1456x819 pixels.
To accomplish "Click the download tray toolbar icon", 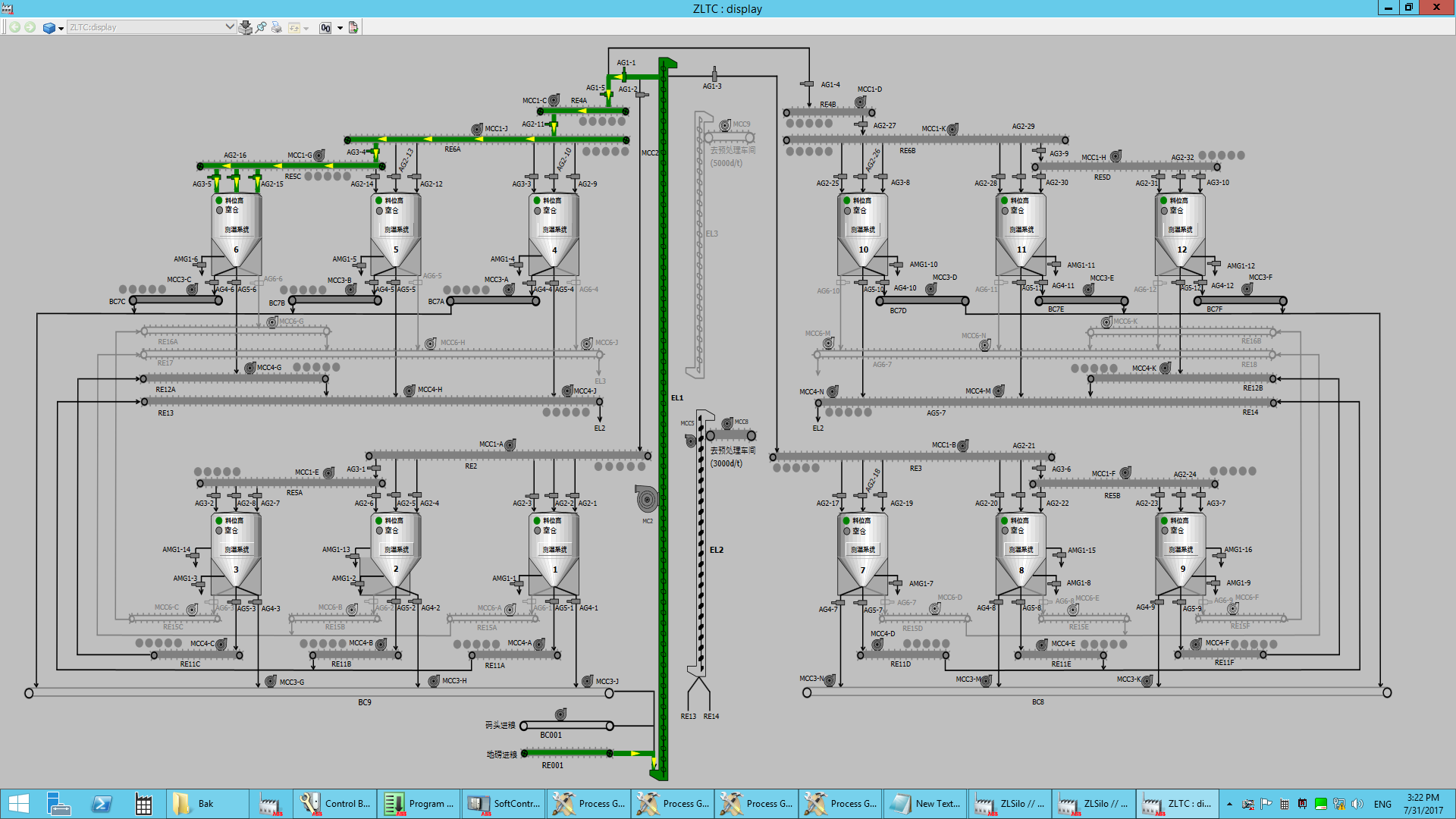I will [245, 27].
